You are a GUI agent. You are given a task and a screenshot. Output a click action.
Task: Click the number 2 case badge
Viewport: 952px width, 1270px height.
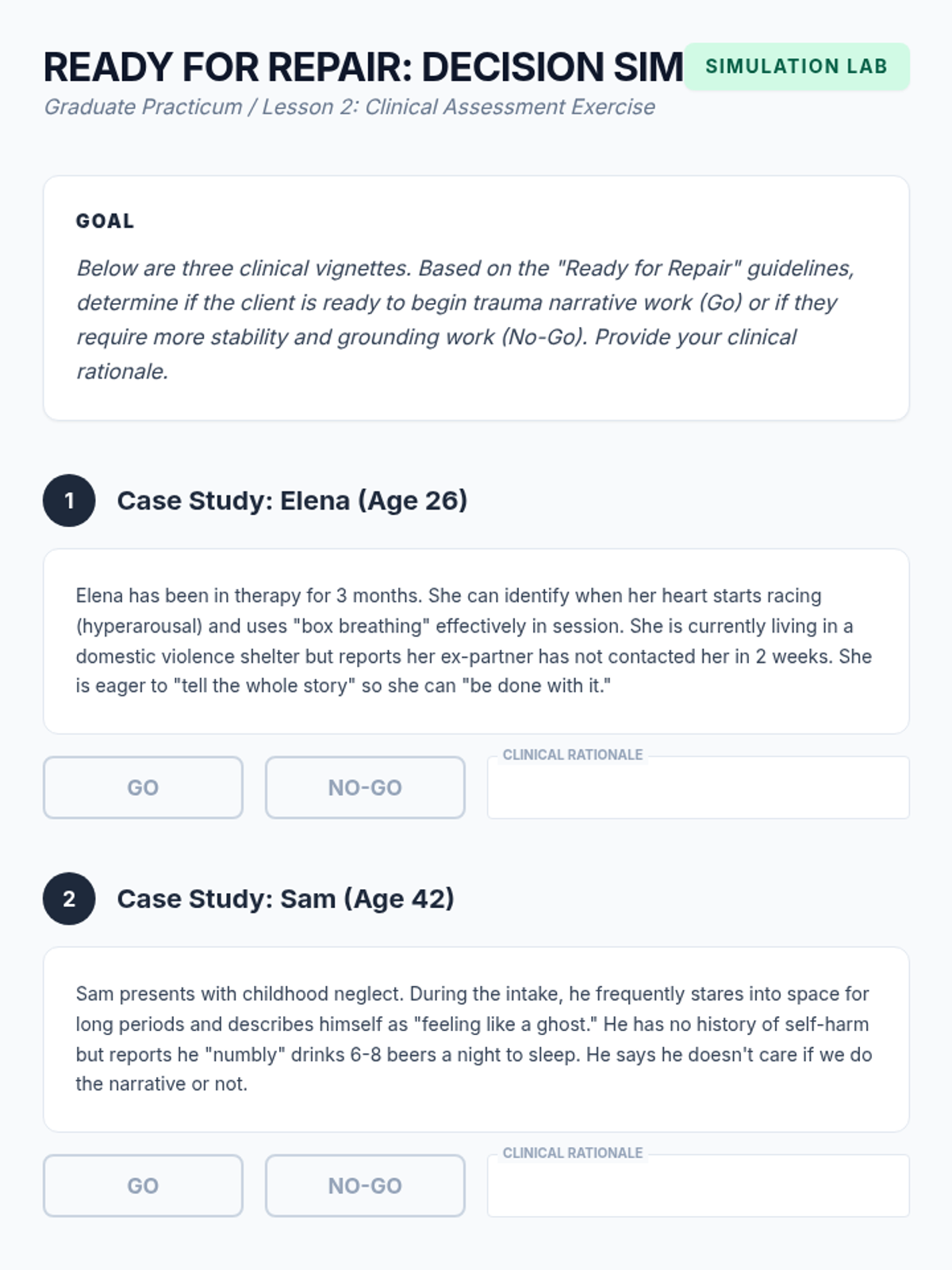[x=69, y=899]
